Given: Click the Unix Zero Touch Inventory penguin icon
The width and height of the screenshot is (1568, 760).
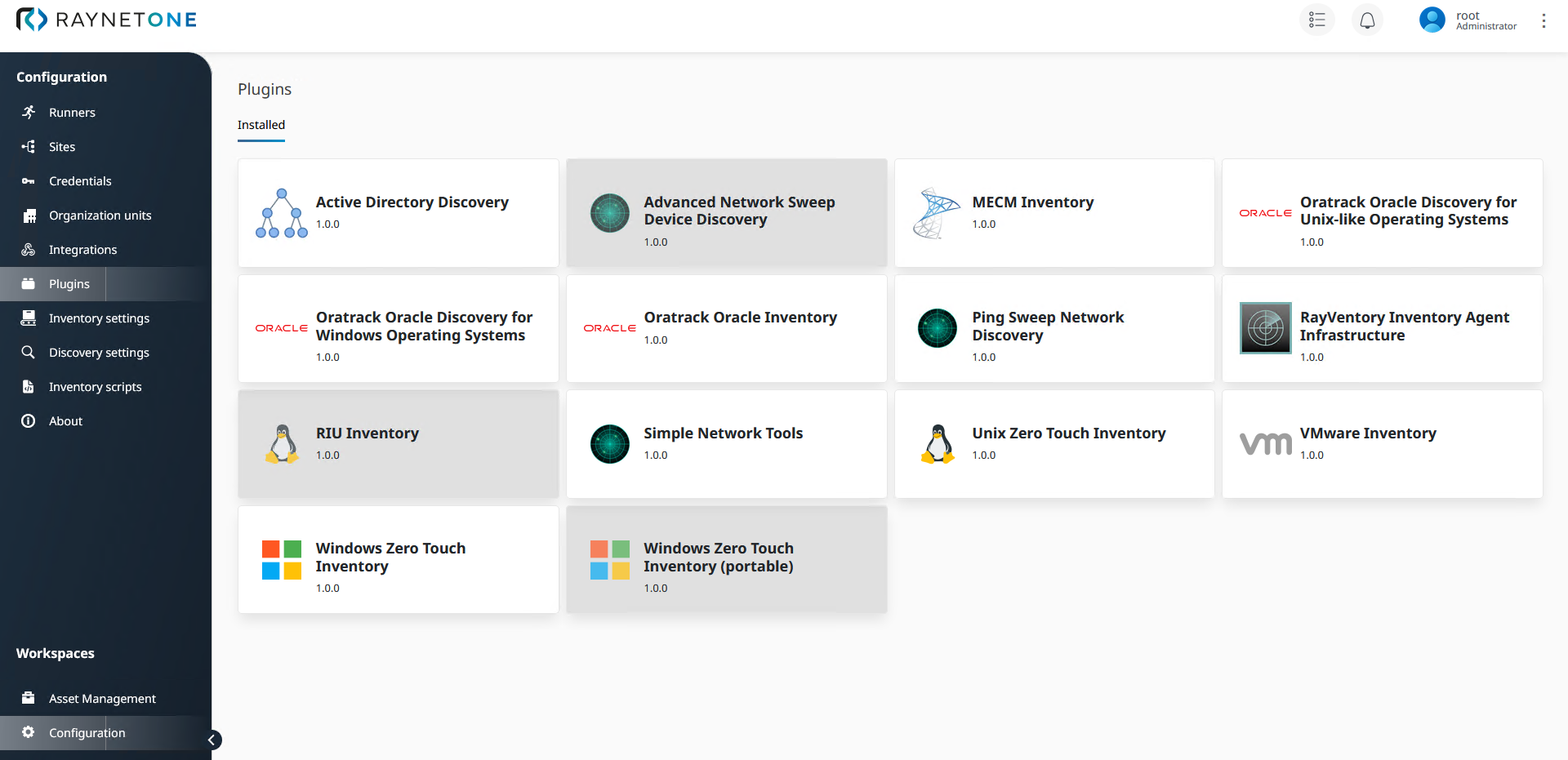Looking at the screenshot, I should [x=938, y=444].
